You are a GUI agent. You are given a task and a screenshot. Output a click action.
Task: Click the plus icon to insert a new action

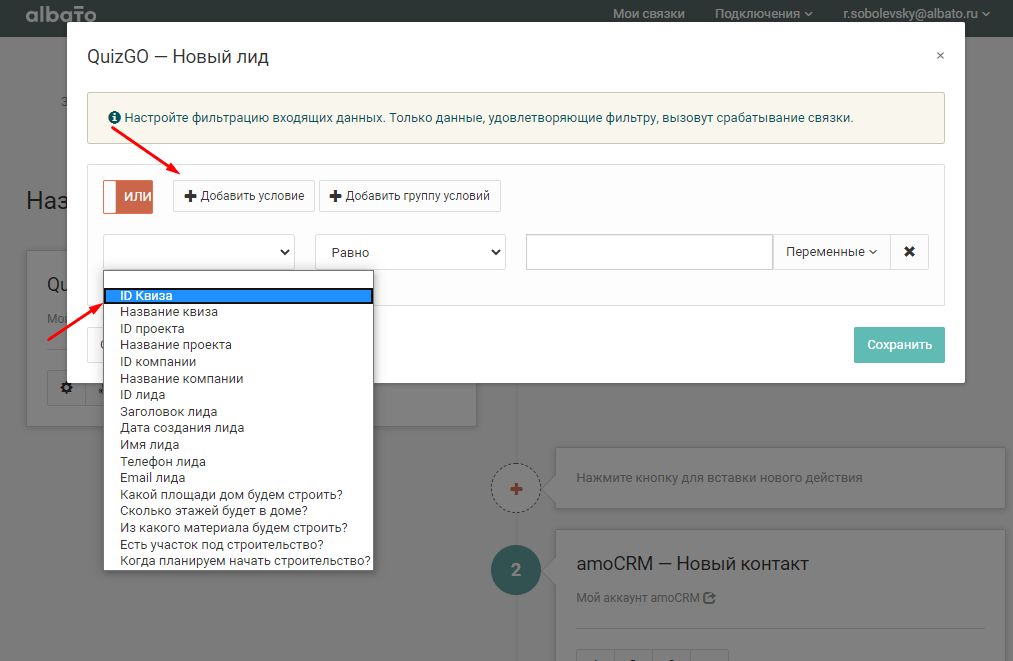[x=516, y=489]
